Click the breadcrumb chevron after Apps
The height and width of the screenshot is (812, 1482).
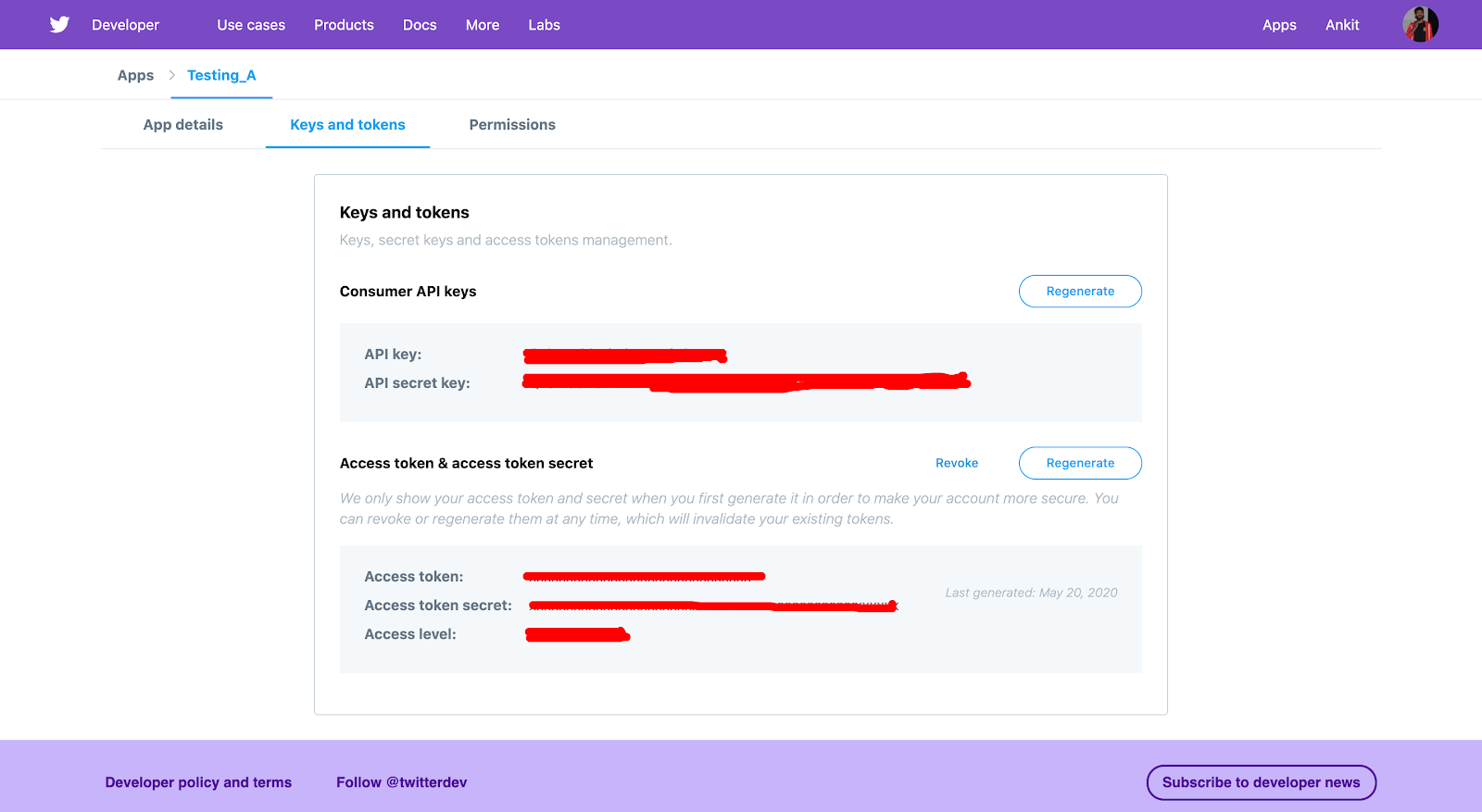171,75
